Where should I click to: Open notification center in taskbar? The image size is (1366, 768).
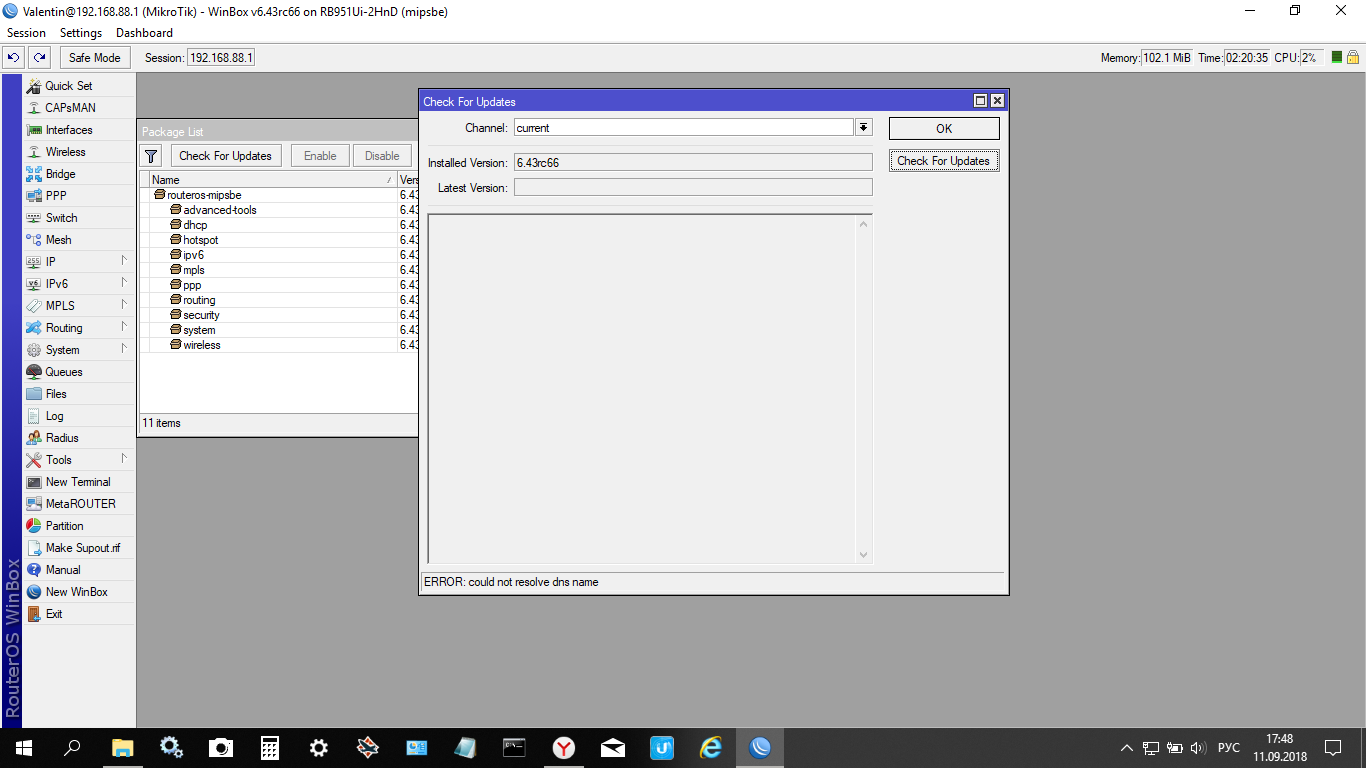coord(1333,747)
